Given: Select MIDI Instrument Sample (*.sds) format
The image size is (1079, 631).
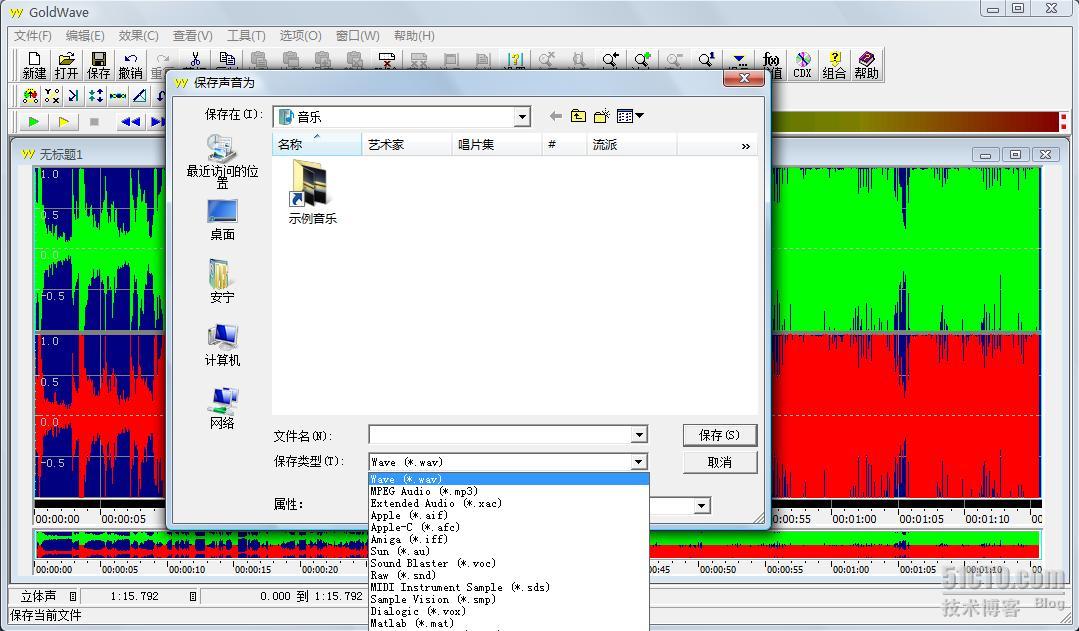Looking at the screenshot, I should tap(509, 587).
